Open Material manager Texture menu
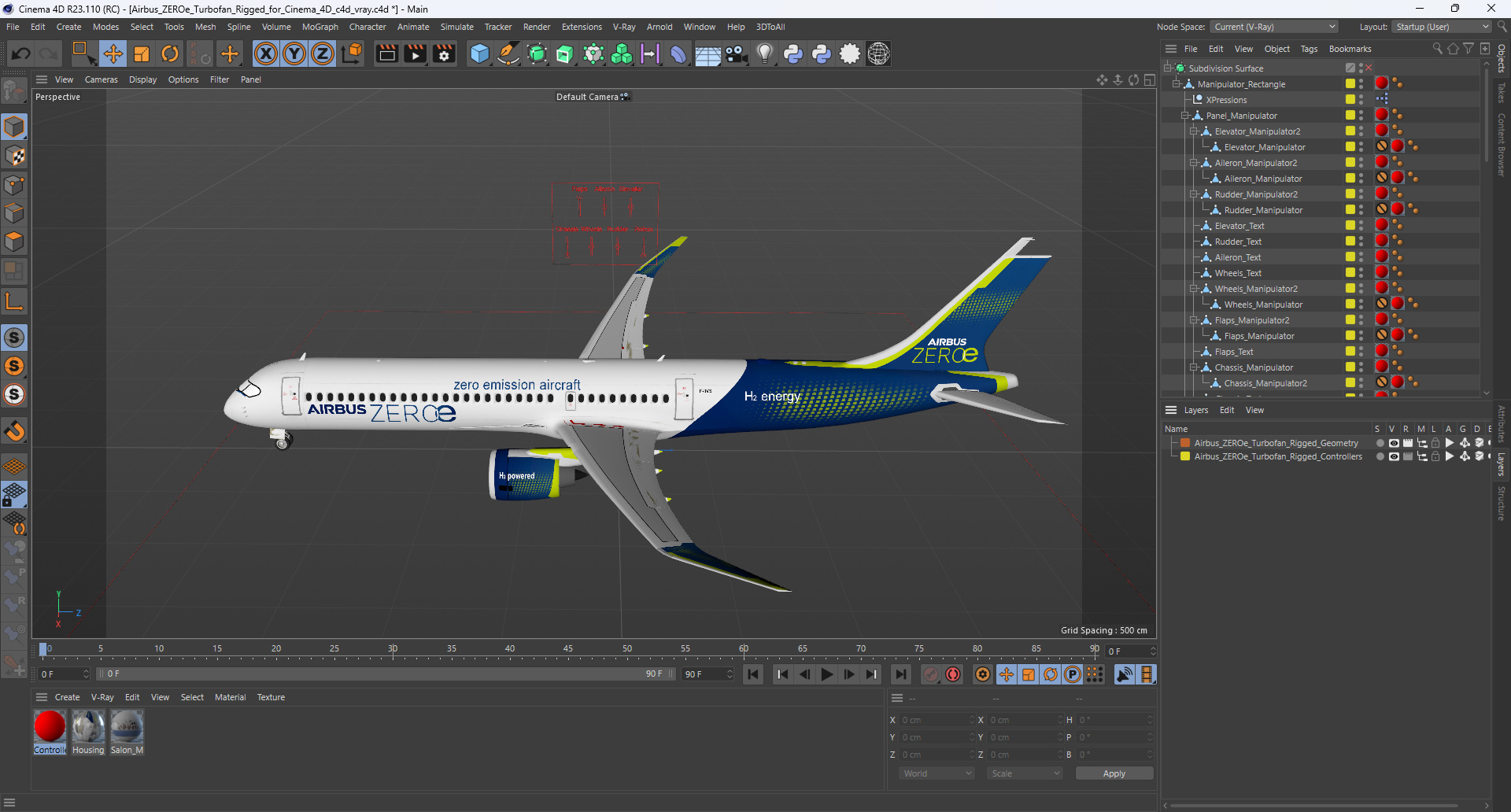 pyautogui.click(x=271, y=697)
